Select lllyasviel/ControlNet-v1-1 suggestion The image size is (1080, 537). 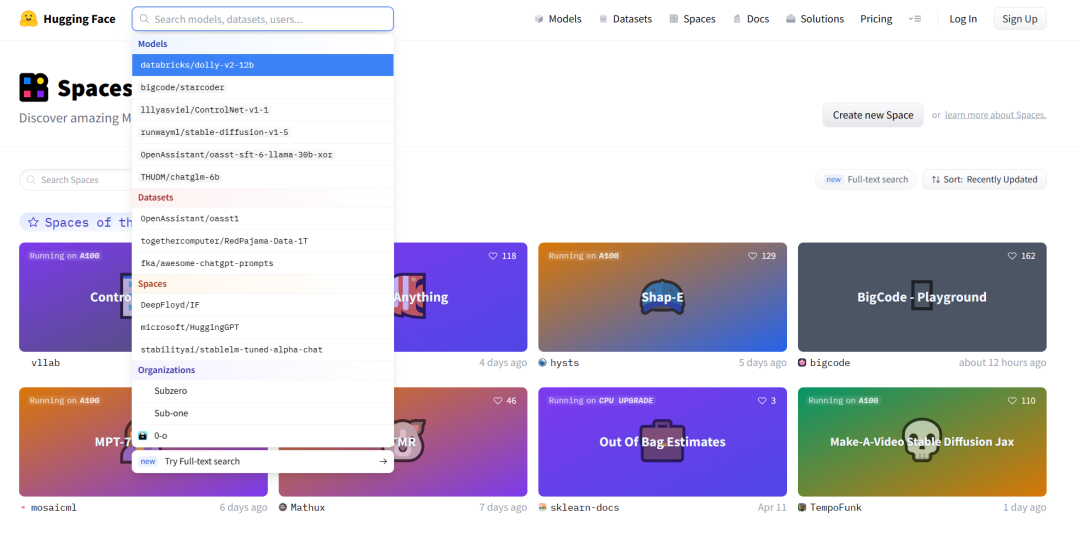(x=262, y=109)
